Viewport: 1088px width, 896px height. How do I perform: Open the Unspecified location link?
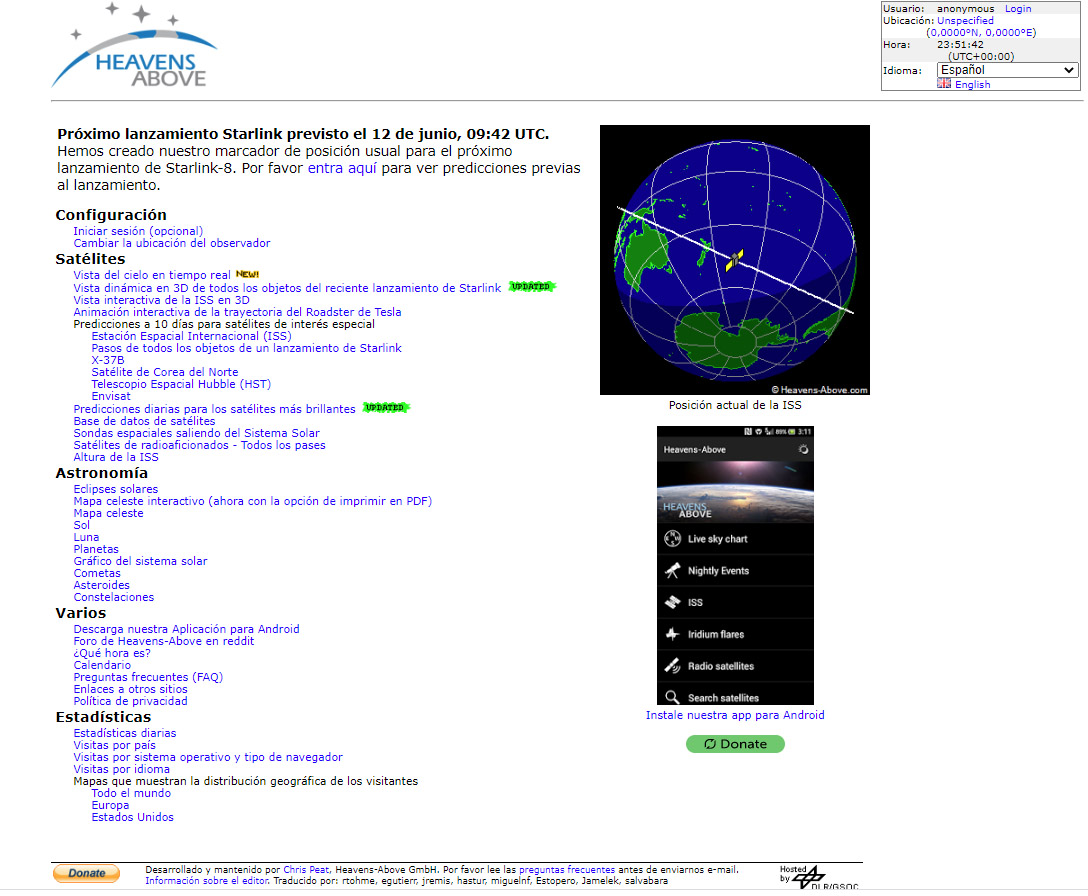coord(965,21)
